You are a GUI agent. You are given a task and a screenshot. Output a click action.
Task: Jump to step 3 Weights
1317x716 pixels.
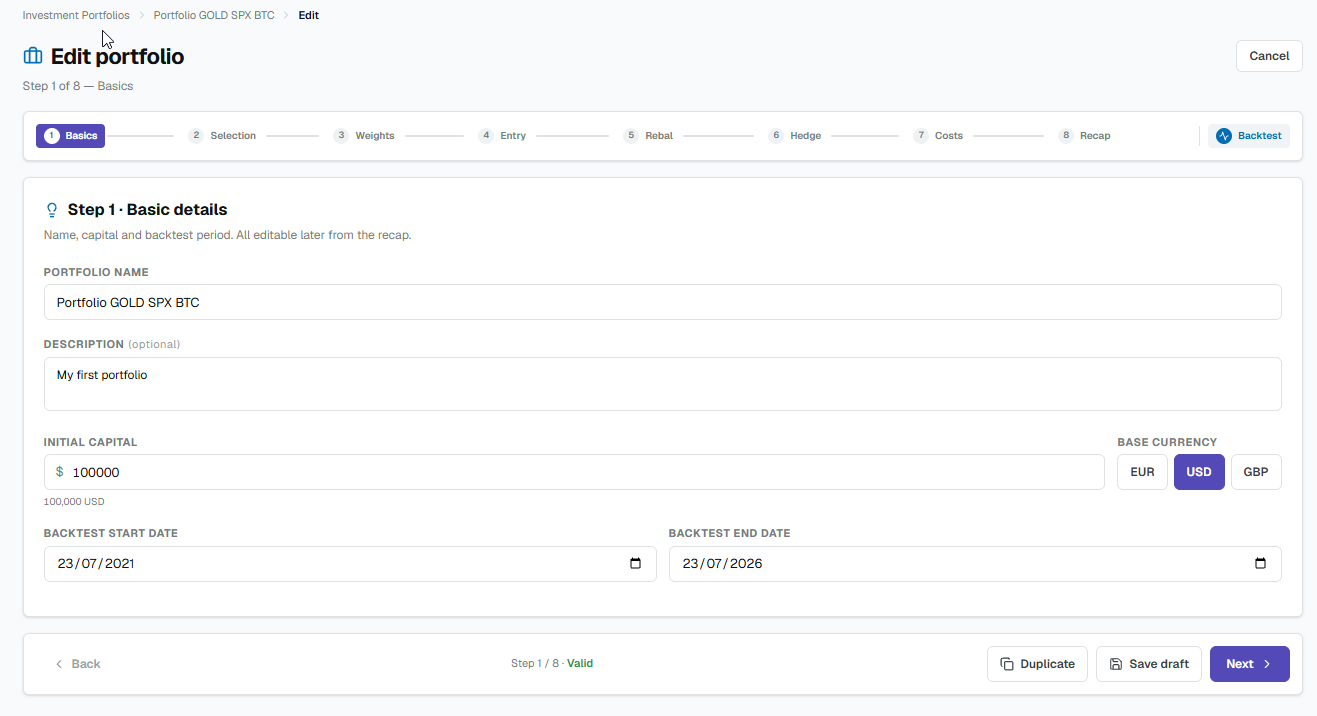365,136
